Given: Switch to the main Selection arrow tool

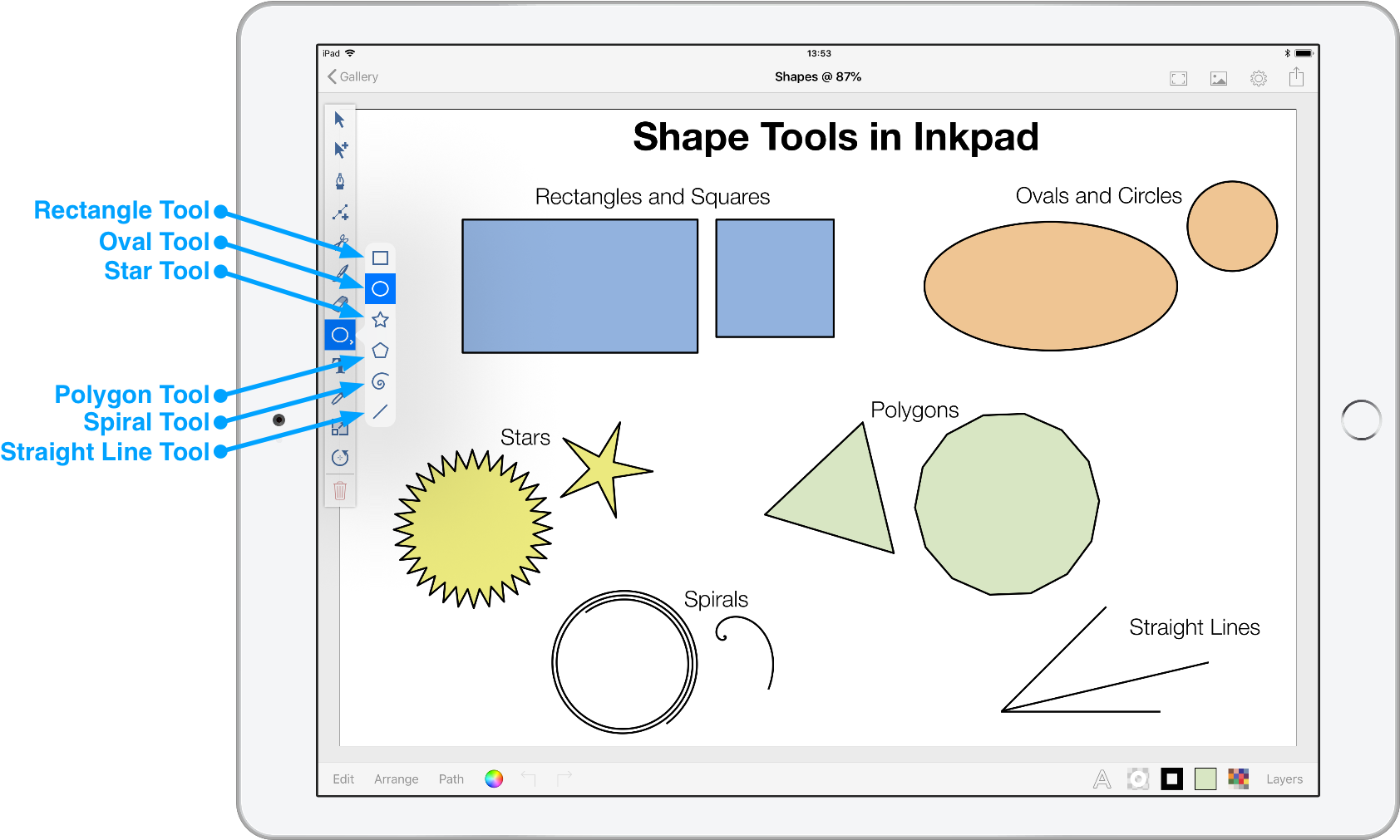Looking at the screenshot, I should coord(339,120).
